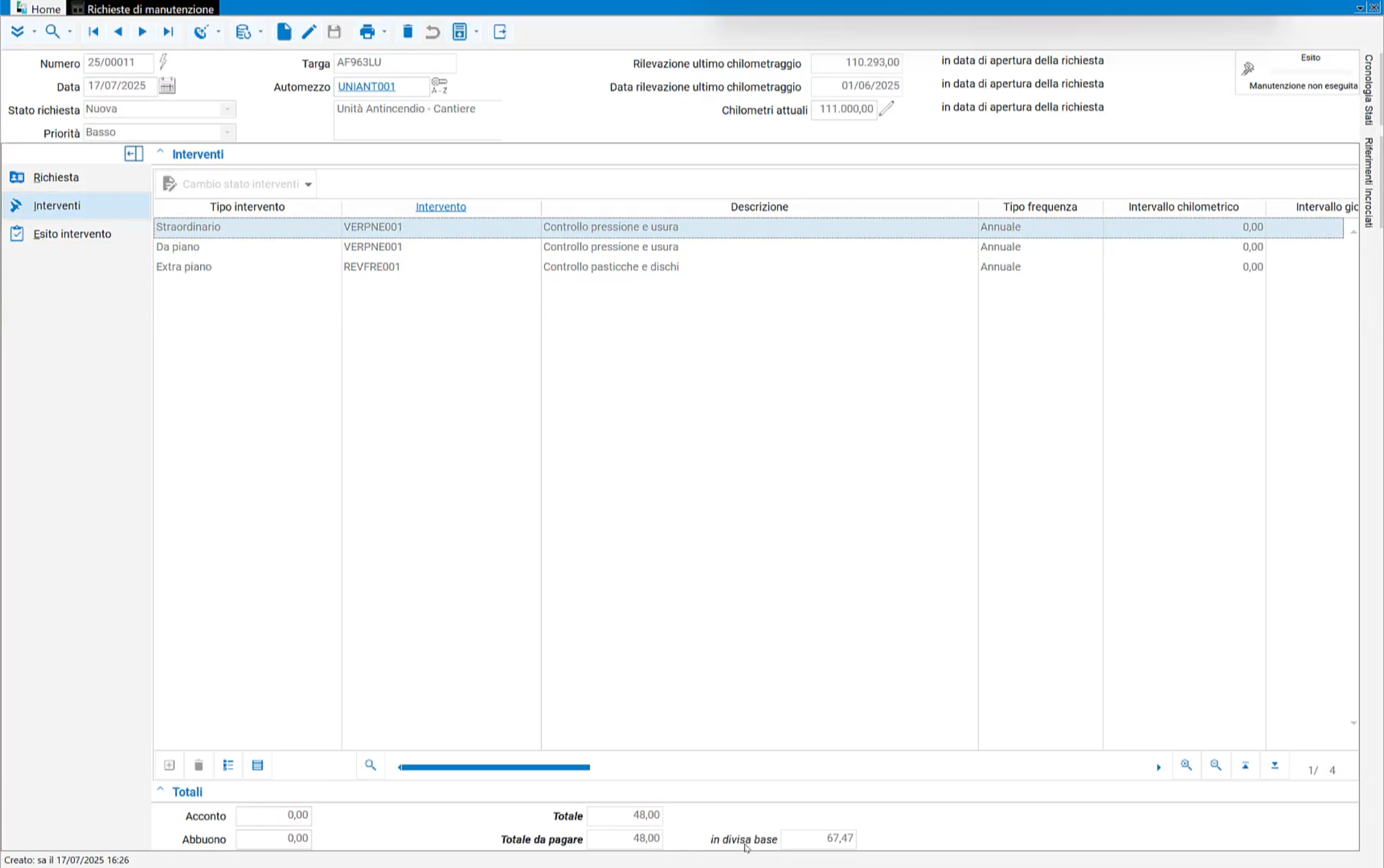Click the lightning icon next to Numero
This screenshot has height=868, width=1384.
point(163,61)
